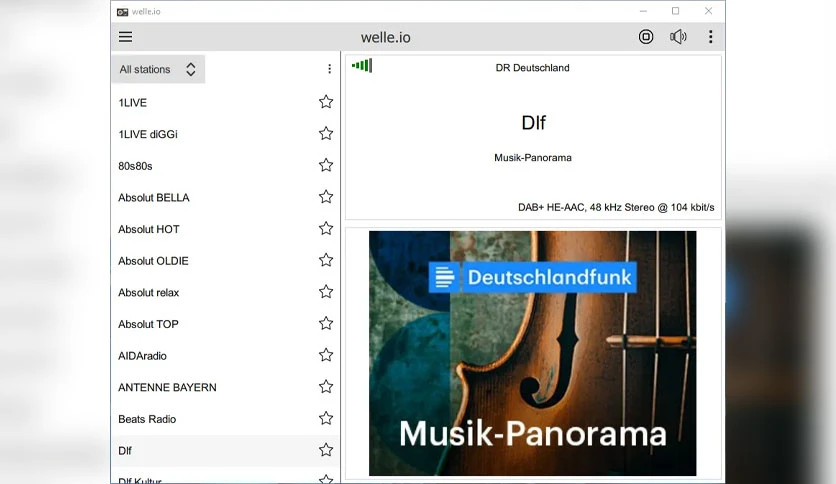
Task: Add Absolut HOT to favorites
Action: tap(326, 228)
